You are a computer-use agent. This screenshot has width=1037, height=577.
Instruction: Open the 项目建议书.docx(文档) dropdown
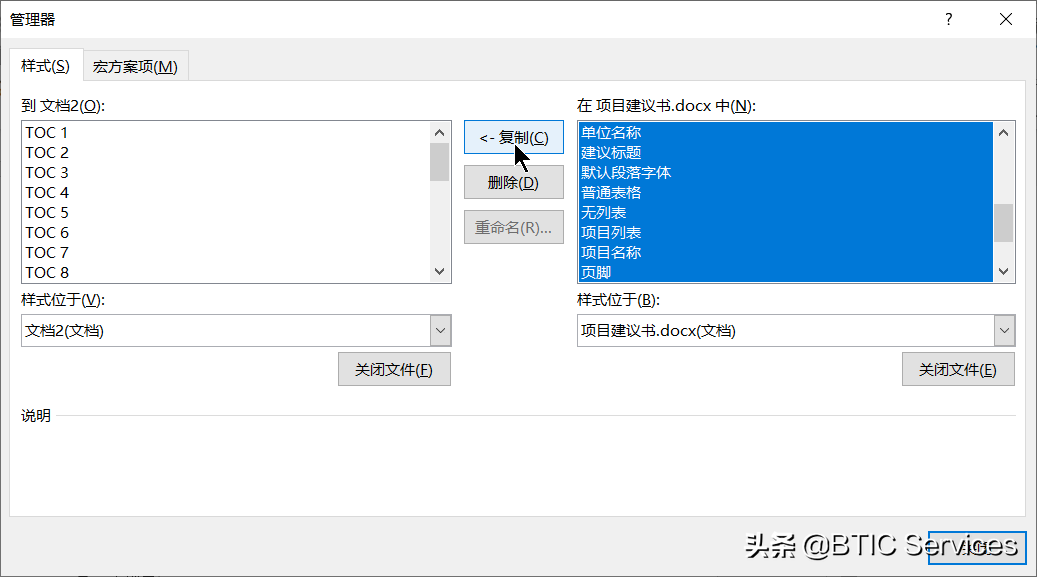point(1004,330)
